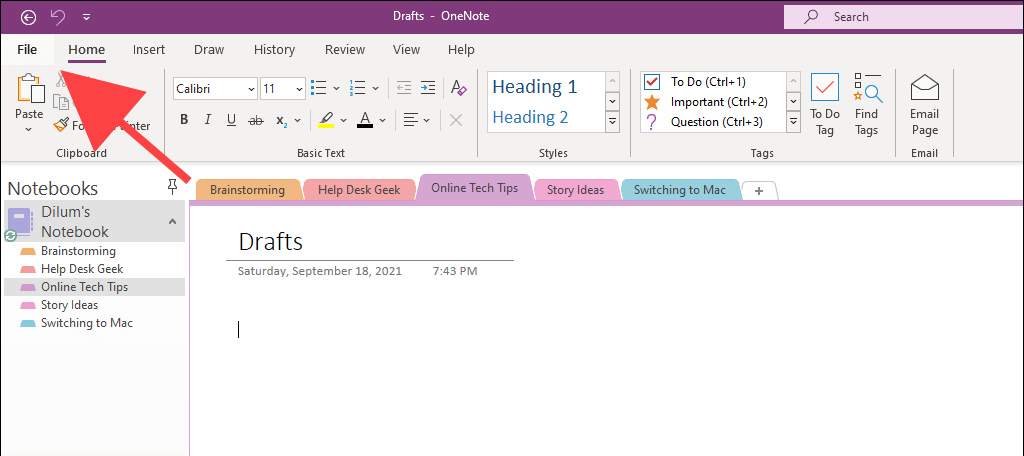Apply the Question mark tag
This screenshot has width=1024, height=456.
pyautogui.click(x=651, y=122)
